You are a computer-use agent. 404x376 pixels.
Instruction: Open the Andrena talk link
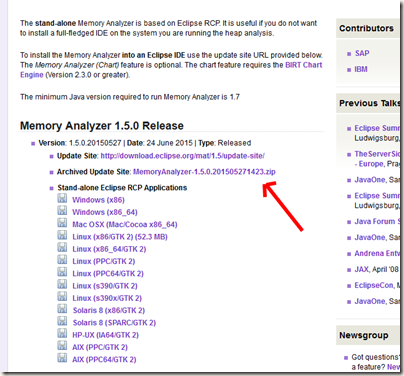[x=377, y=254]
